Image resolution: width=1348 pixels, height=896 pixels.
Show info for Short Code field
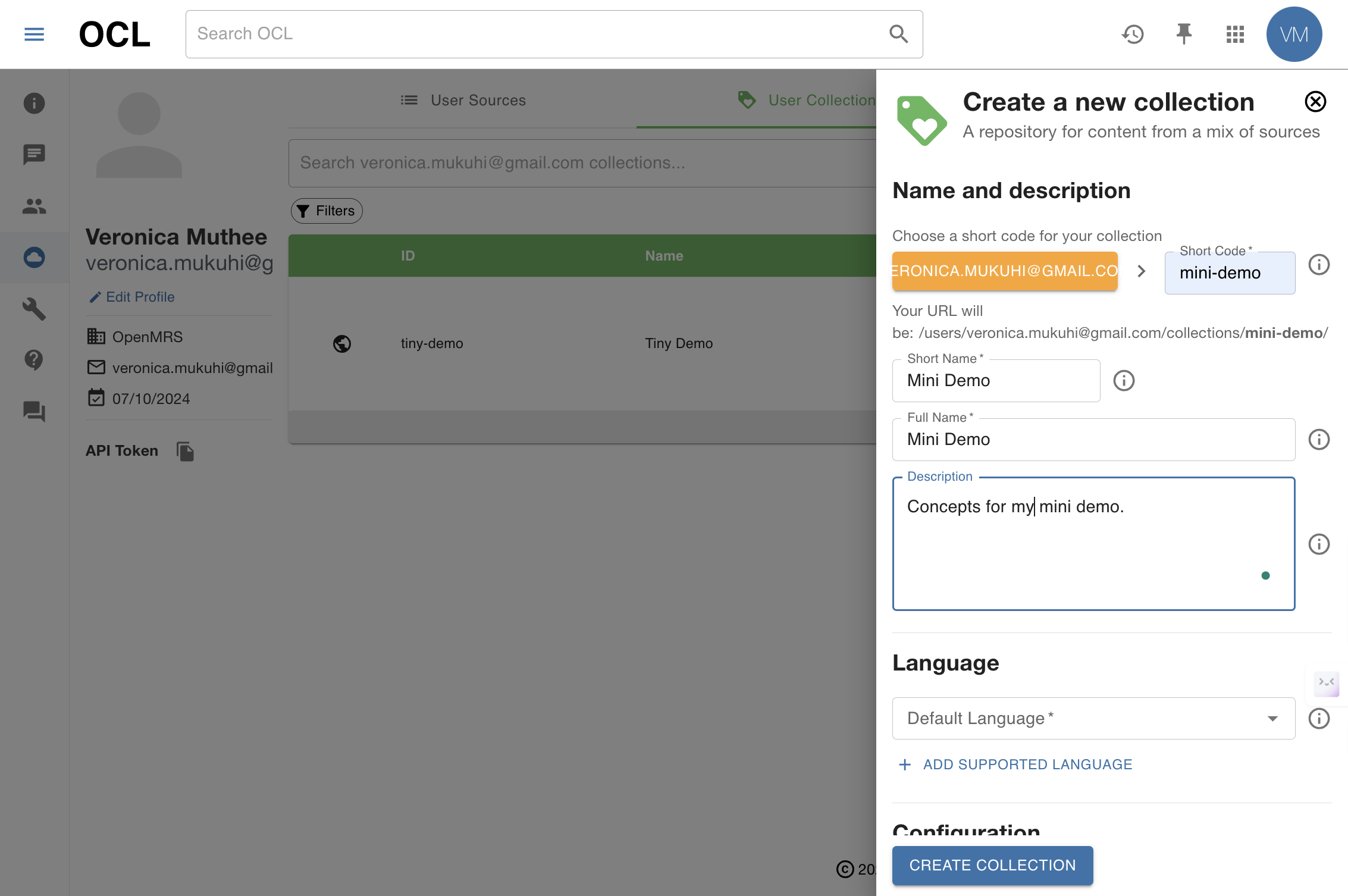[x=1319, y=264]
